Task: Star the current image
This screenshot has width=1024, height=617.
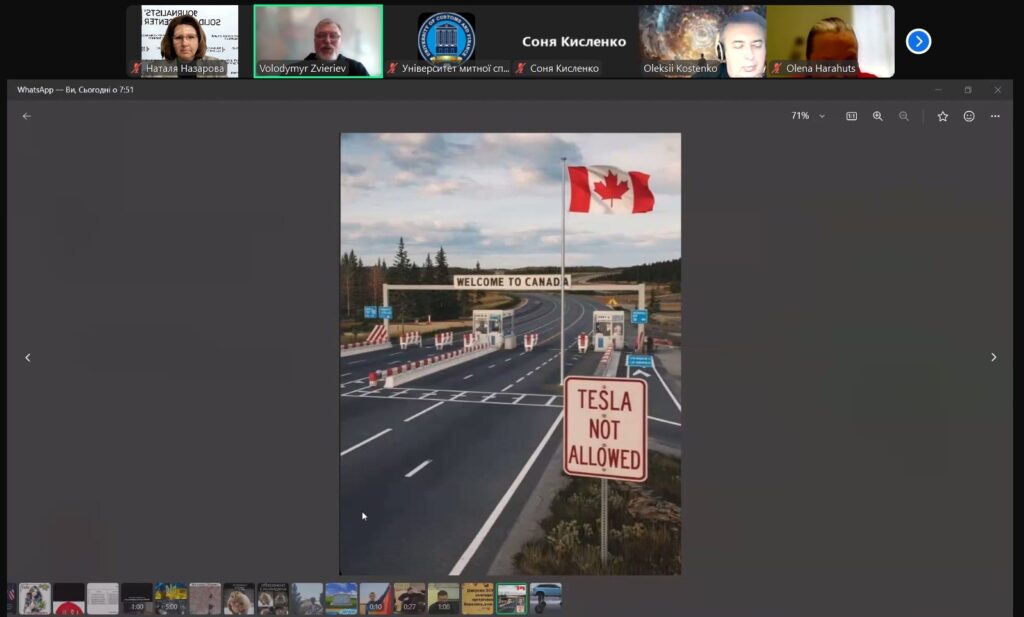Action: [942, 116]
